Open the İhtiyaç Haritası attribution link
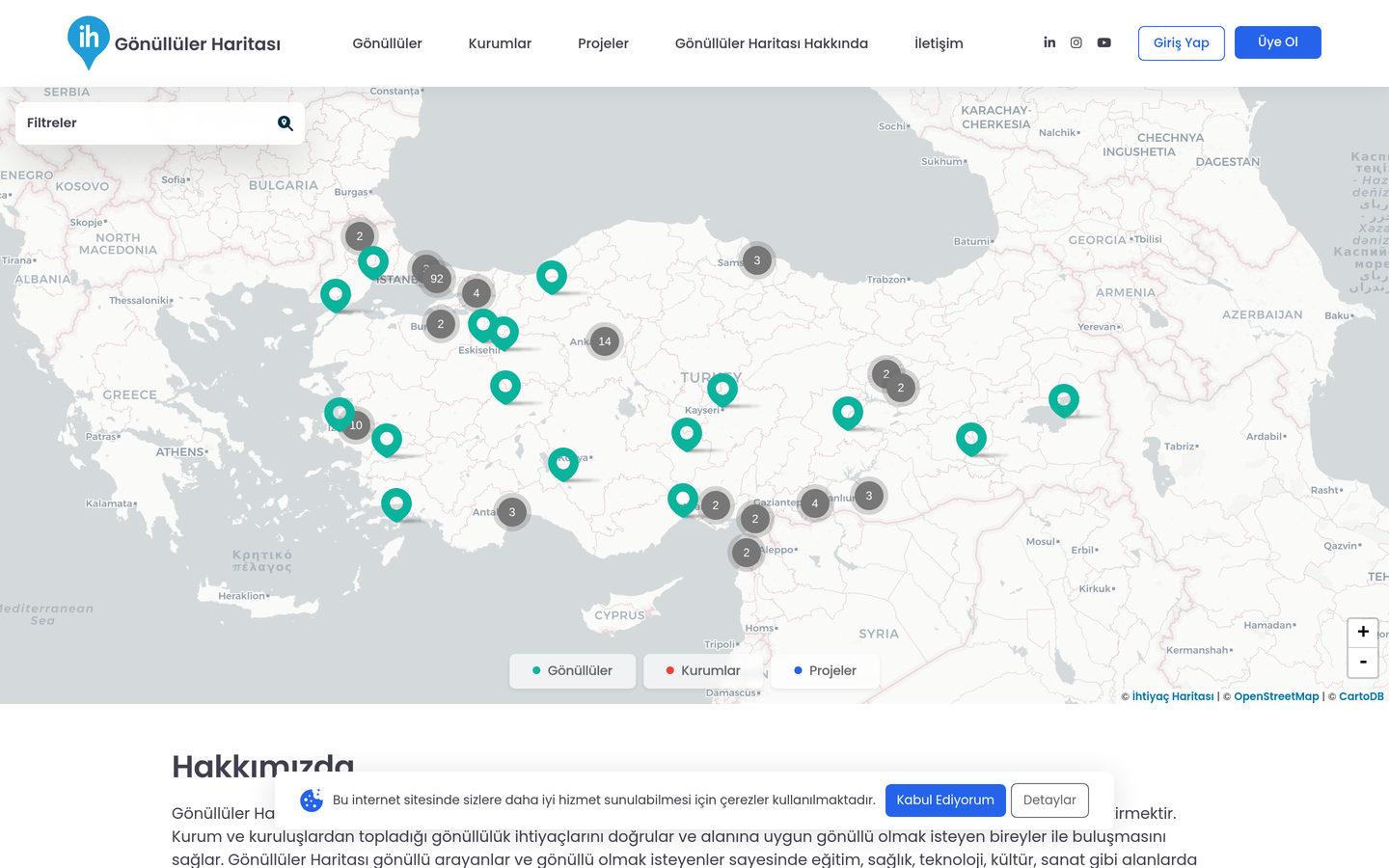This screenshot has height=868, width=1389. 1173,696
